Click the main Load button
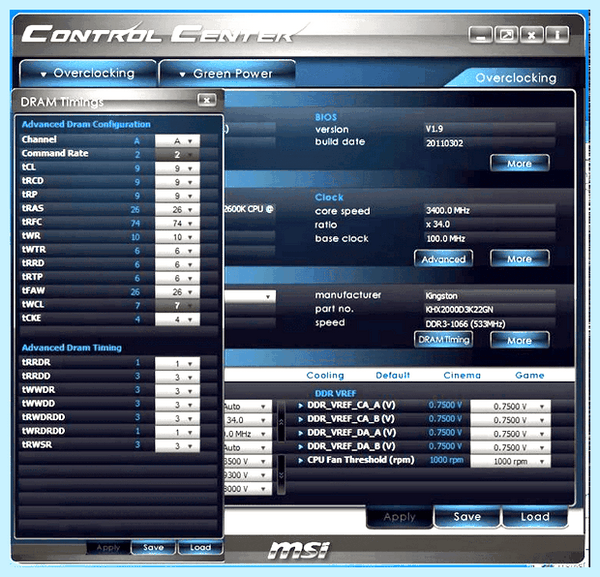600x577 pixels. [535, 517]
